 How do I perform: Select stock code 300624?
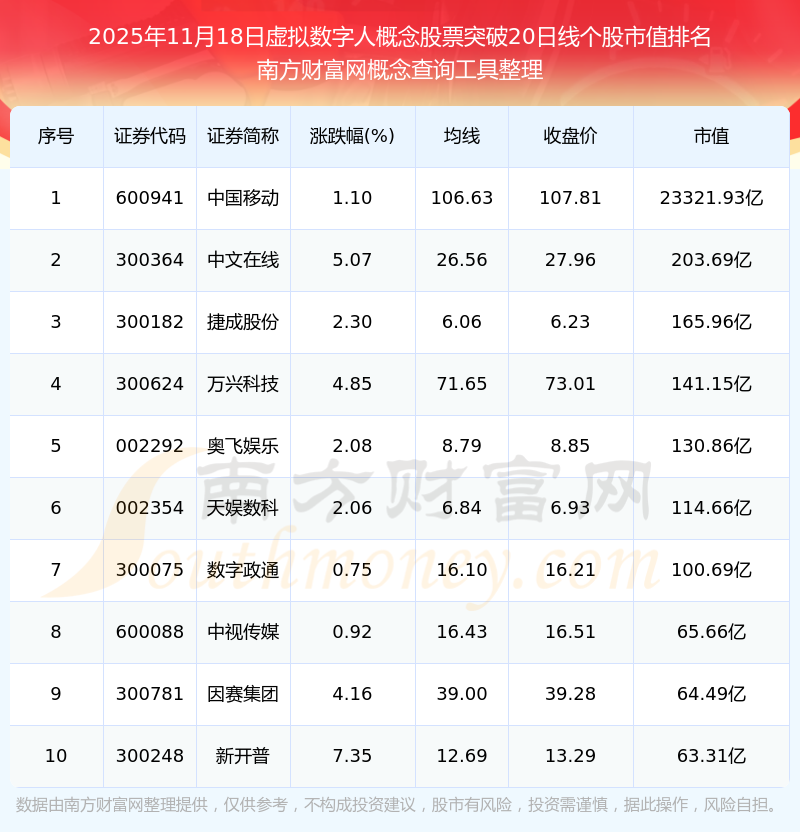(150, 384)
